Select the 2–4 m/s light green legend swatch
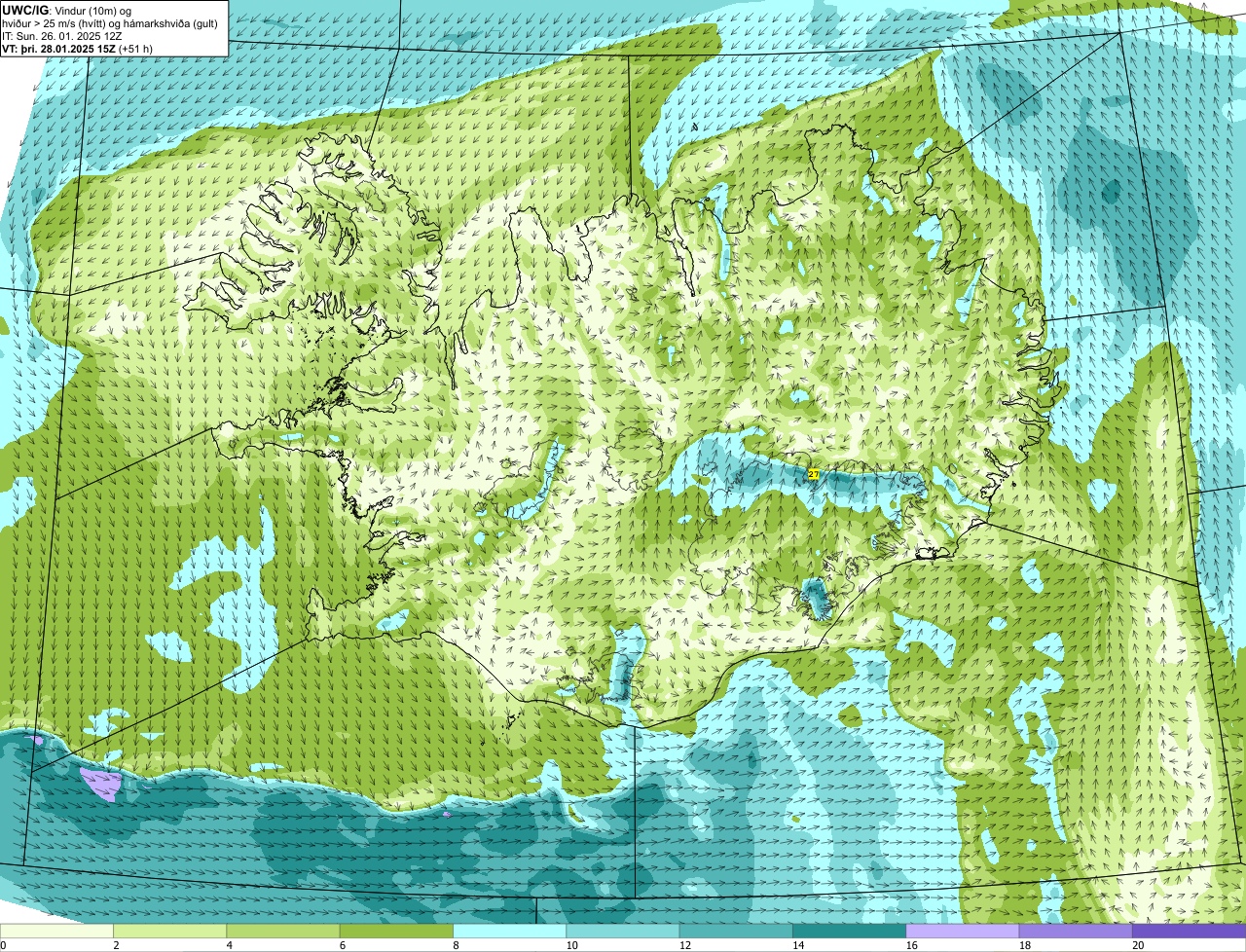This screenshot has height=952, width=1246. [x=169, y=932]
